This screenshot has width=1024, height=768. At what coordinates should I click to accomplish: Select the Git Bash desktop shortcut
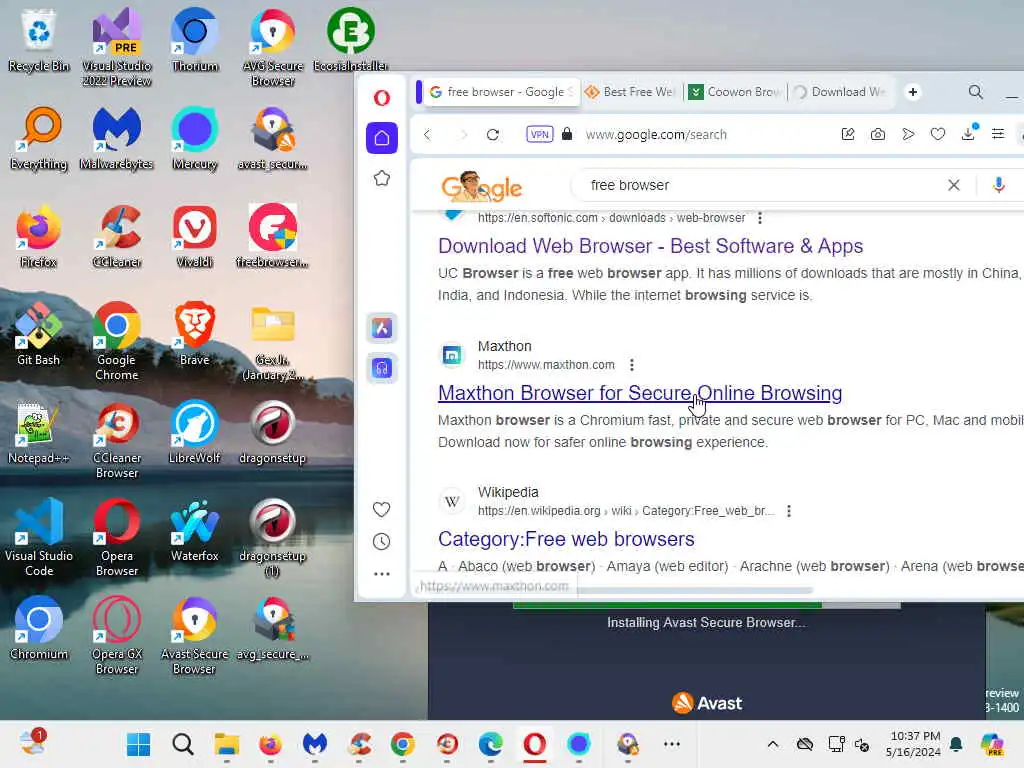point(39,334)
